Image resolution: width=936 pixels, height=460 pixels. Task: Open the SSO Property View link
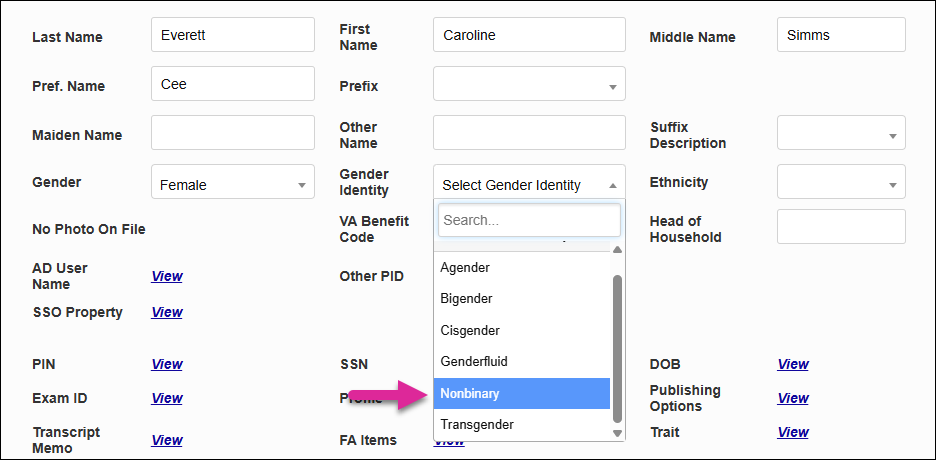(167, 312)
